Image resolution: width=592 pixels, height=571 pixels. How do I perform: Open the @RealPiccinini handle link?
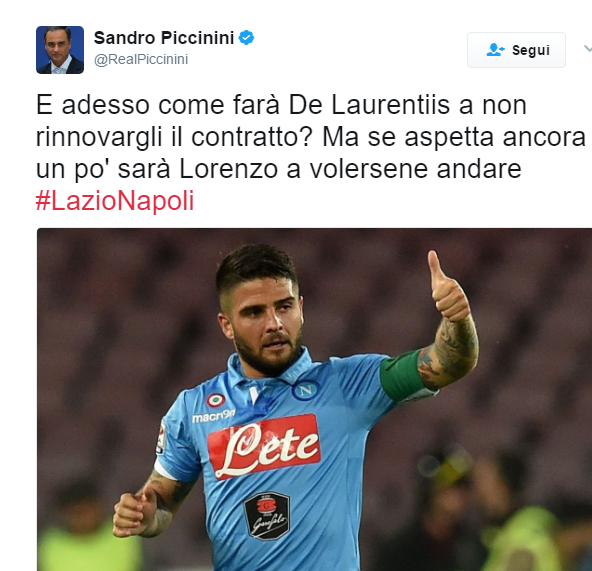141,59
